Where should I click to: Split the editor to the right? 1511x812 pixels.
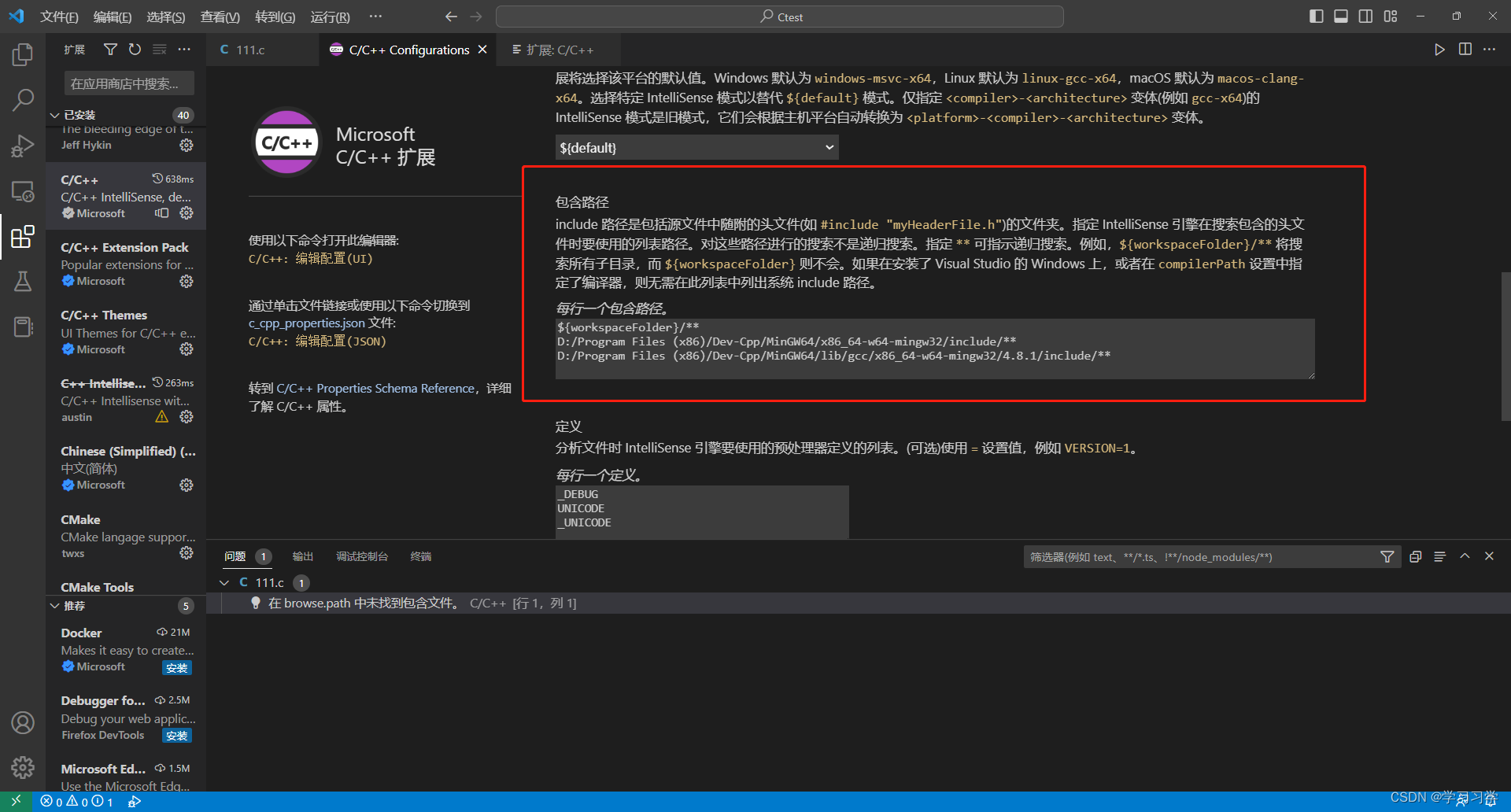point(1465,50)
